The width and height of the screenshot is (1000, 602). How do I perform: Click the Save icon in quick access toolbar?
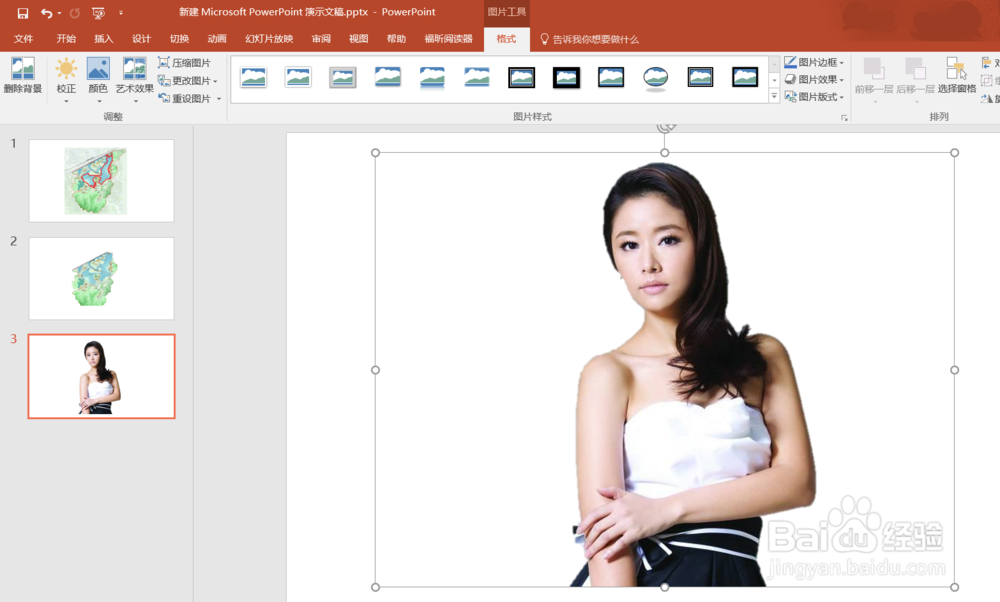click(x=22, y=13)
